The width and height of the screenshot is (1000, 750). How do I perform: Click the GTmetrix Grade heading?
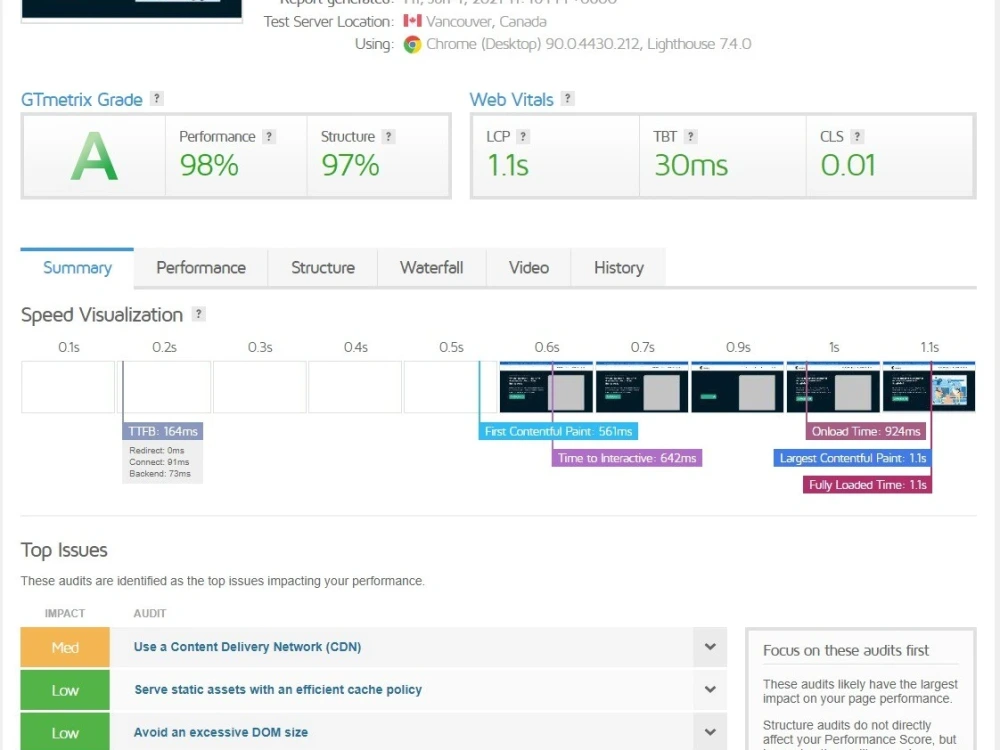coord(82,99)
